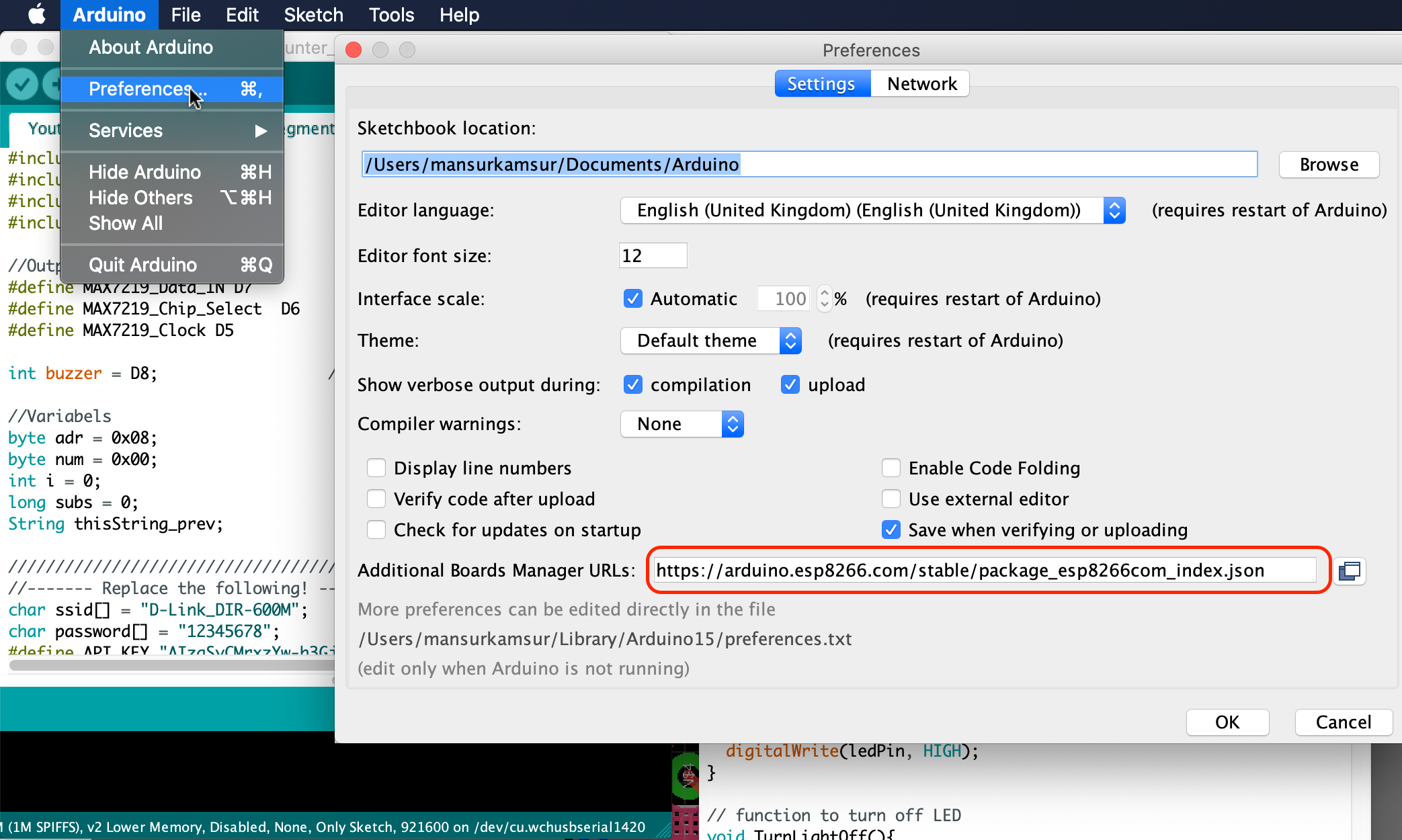The image size is (1402, 840).
Task: Click the Additional Boards Manager URLs field
Action: coord(985,571)
